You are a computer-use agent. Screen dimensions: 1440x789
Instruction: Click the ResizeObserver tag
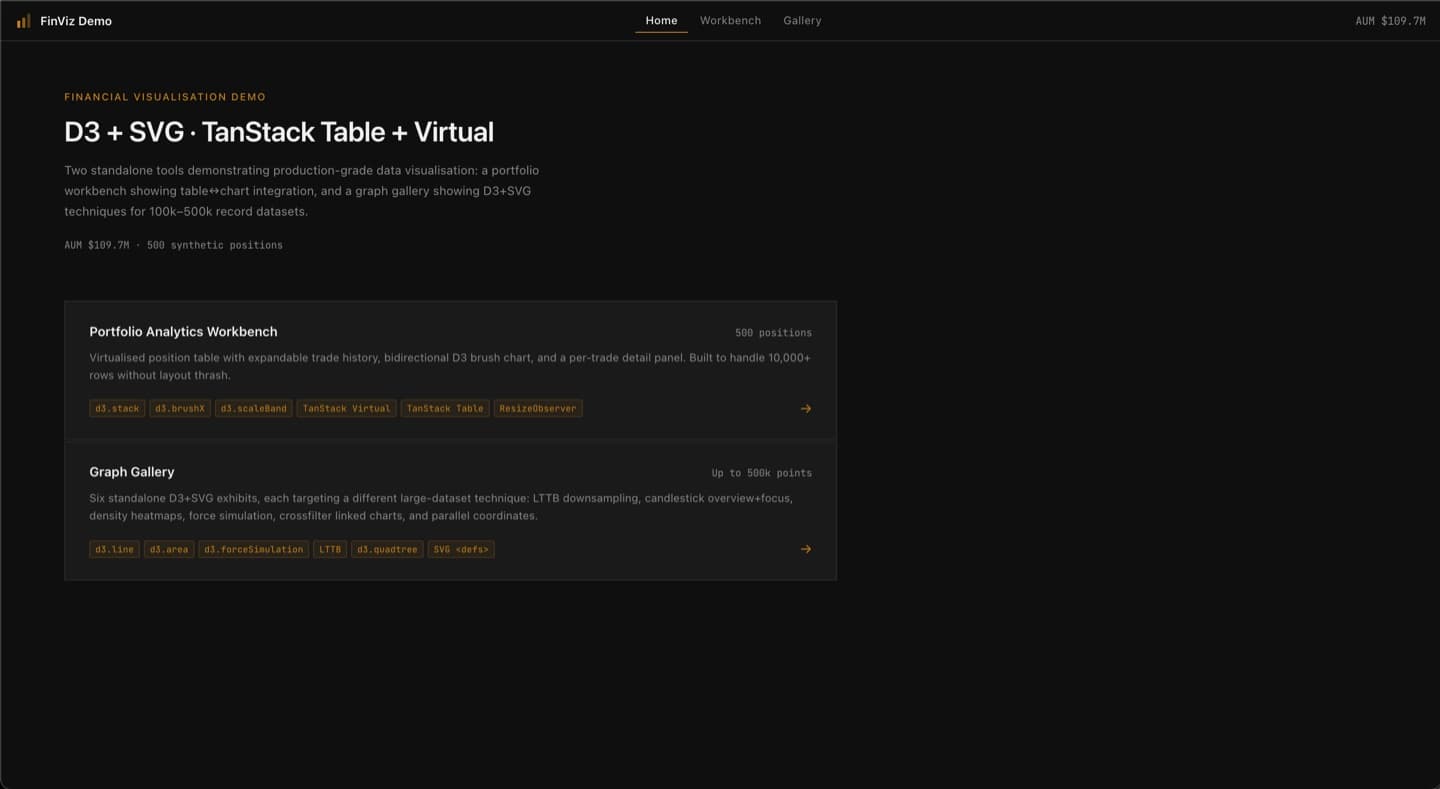click(x=538, y=409)
